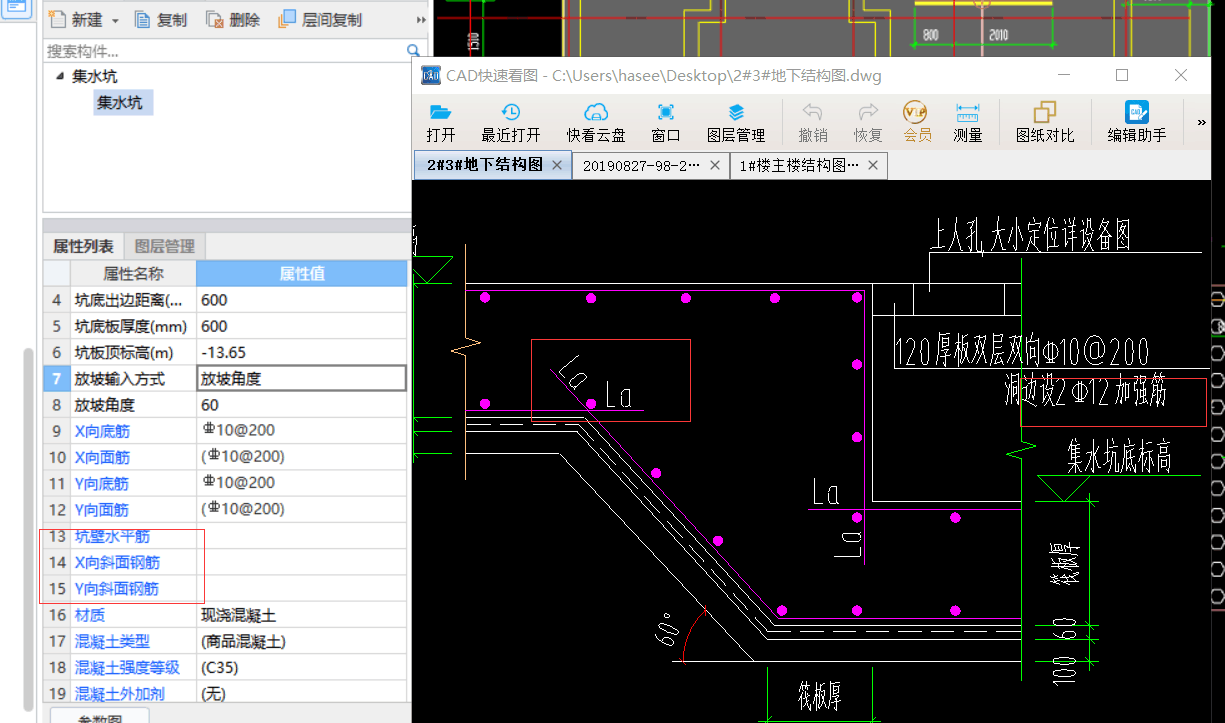1225x723 pixels.
Task: Select the 坑底板厚度 value 600
Action: pos(302,326)
